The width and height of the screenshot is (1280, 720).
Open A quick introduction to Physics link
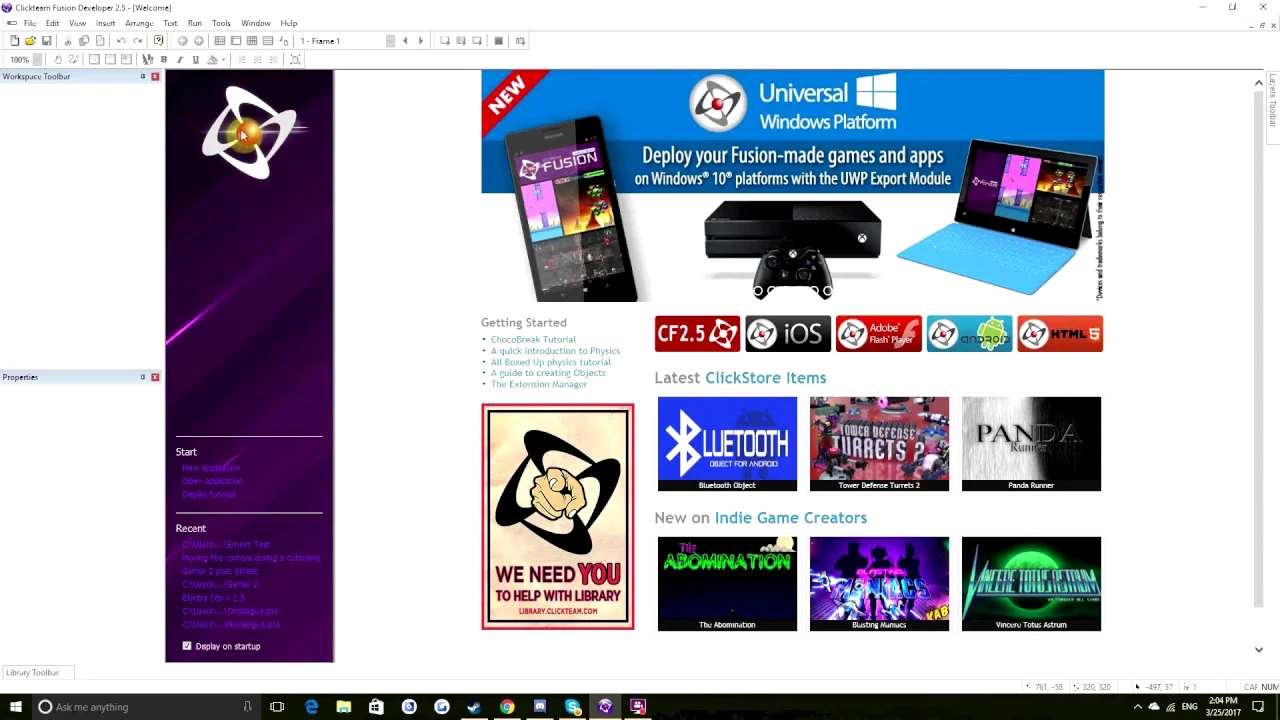point(555,351)
